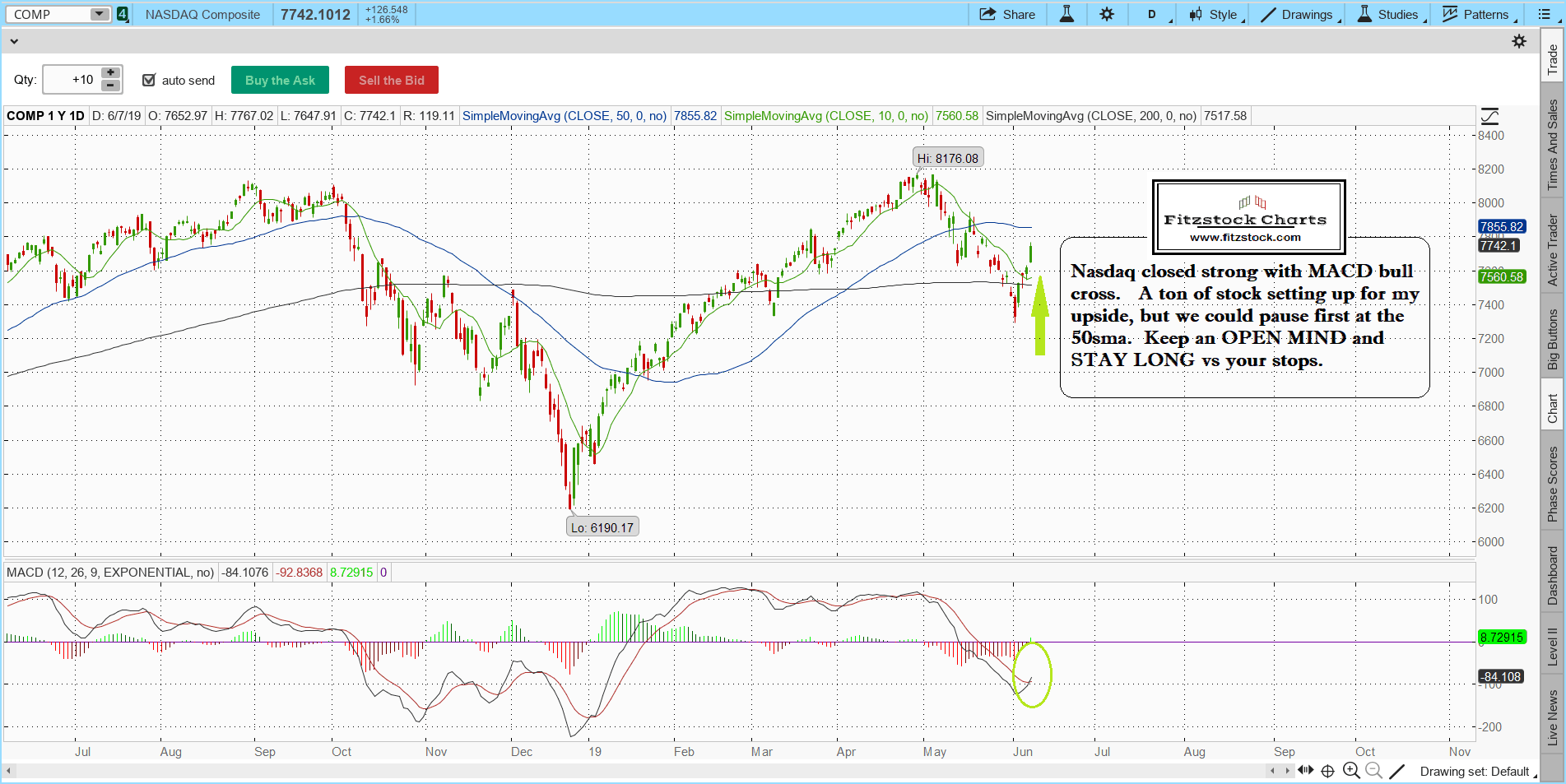
Task: Uncheck the auto send checkbox
Action: [x=149, y=80]
